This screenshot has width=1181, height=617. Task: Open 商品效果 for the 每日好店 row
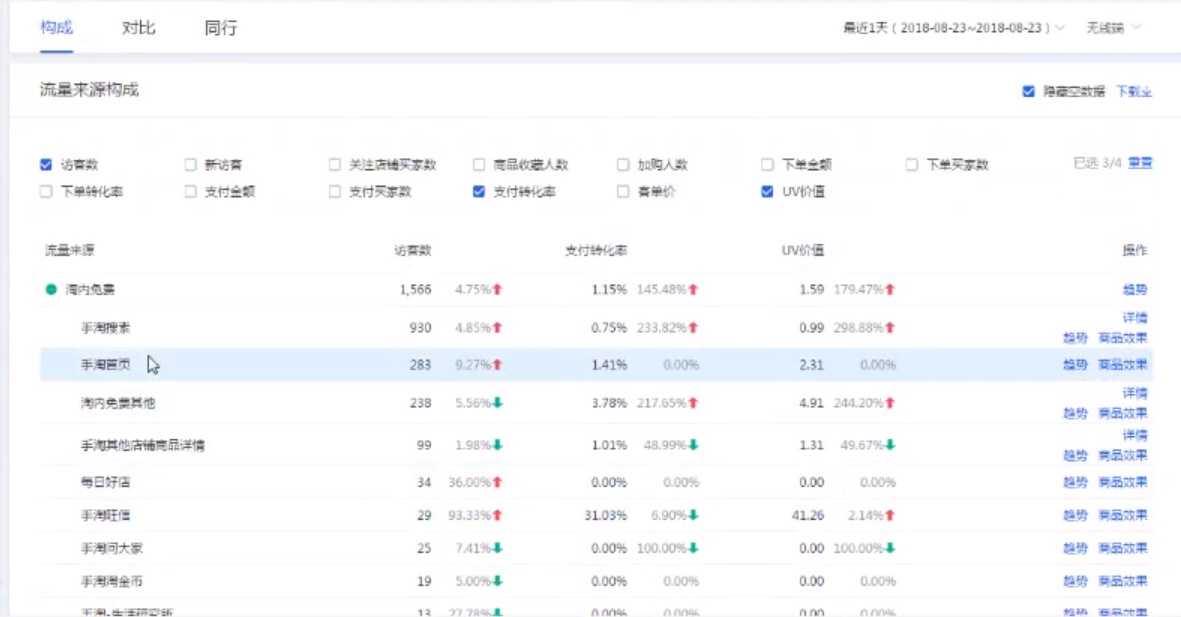point(1123,482)
